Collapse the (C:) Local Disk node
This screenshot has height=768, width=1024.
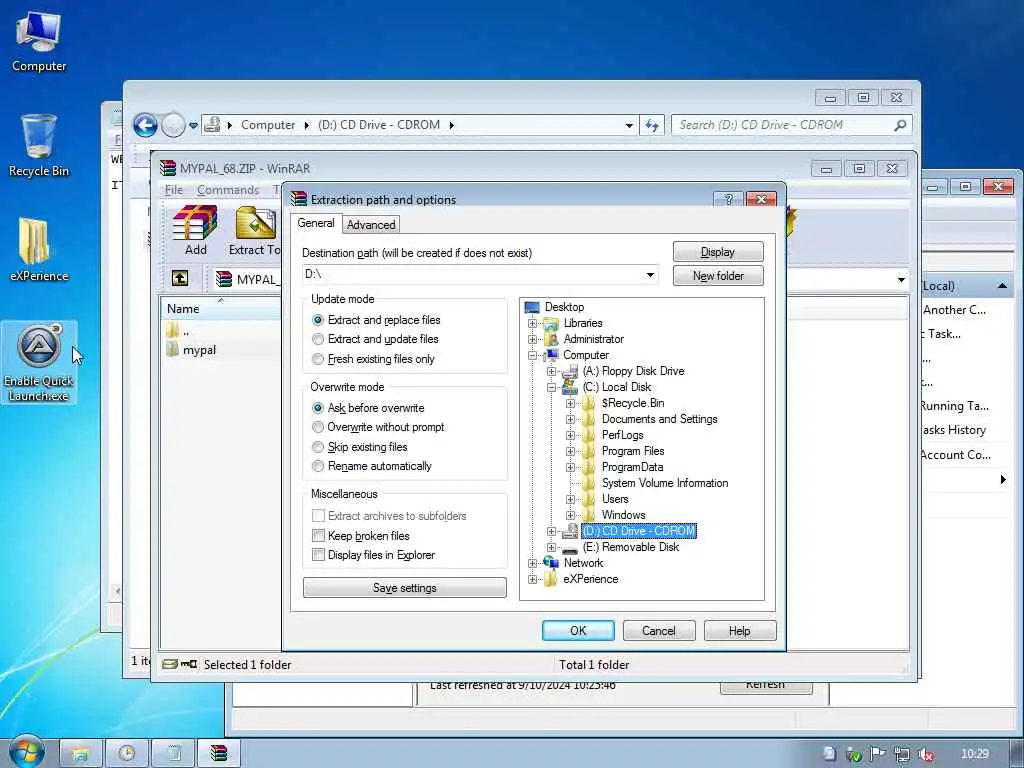pos(551,387)
